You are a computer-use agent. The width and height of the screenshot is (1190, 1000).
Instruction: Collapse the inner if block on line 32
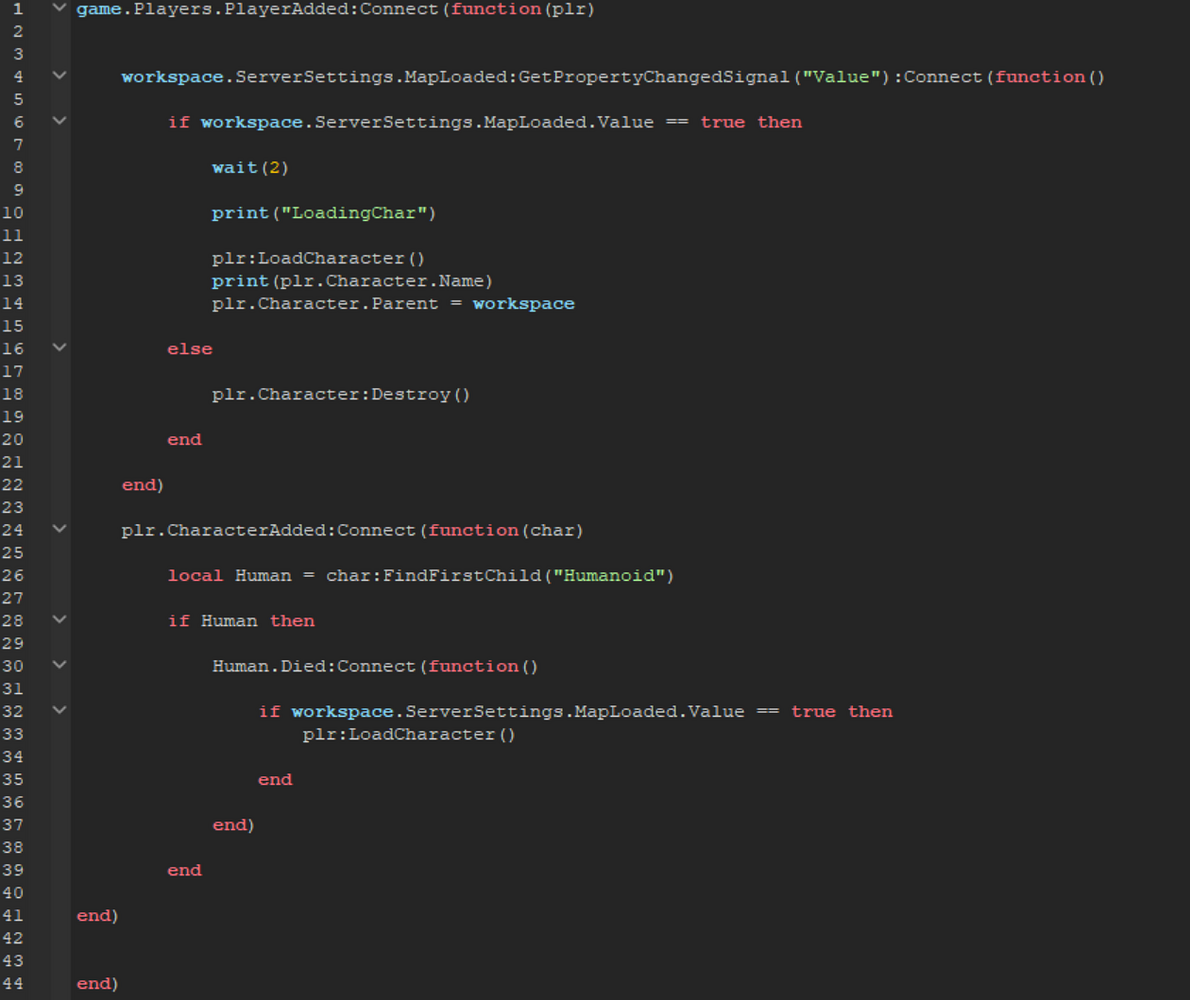click(x=58, y=711)
